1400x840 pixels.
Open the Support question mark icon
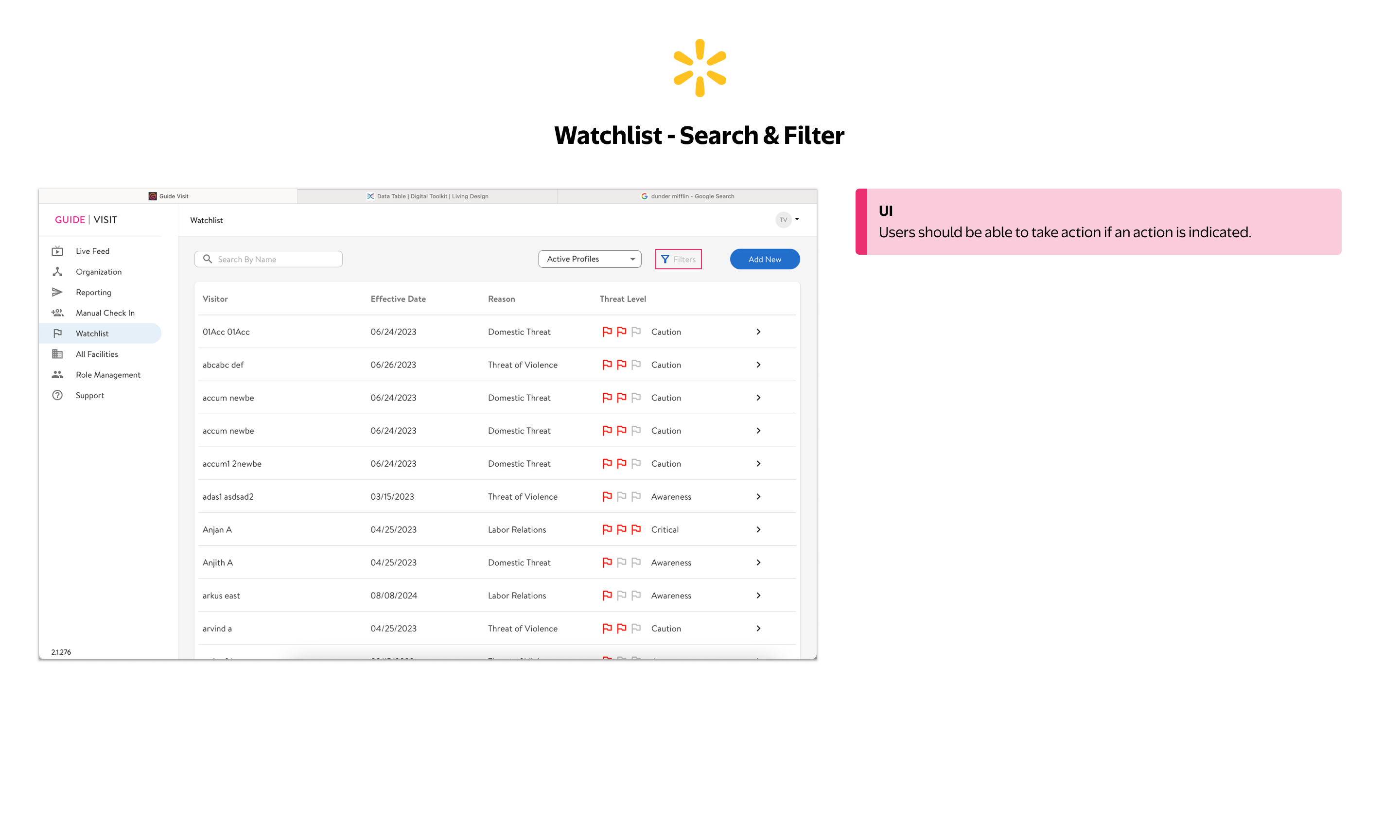[57, 395]
